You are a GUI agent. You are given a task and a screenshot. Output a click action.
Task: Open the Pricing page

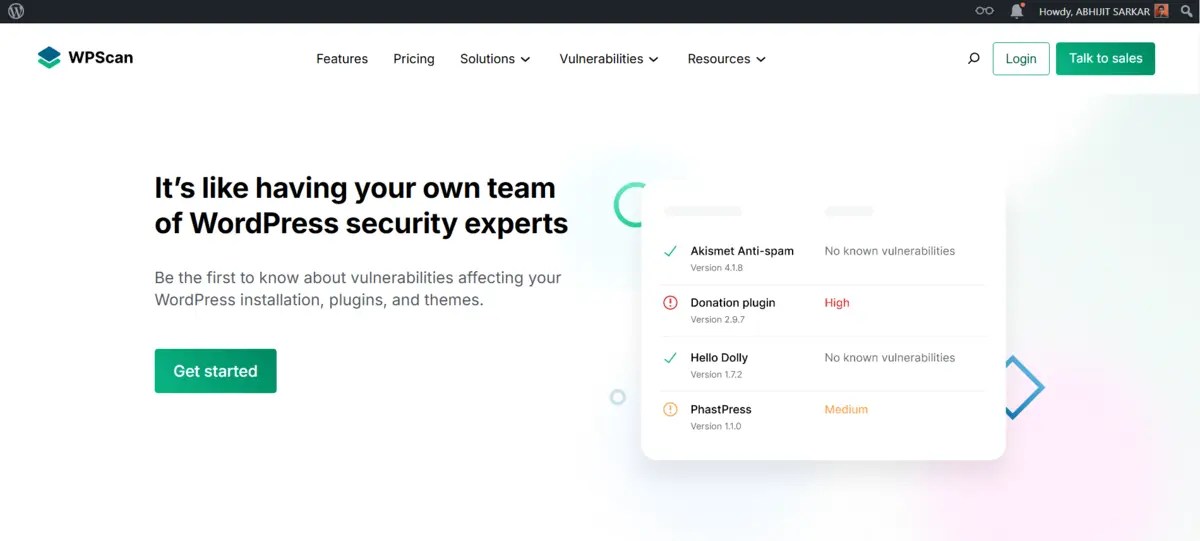(414, 59)
